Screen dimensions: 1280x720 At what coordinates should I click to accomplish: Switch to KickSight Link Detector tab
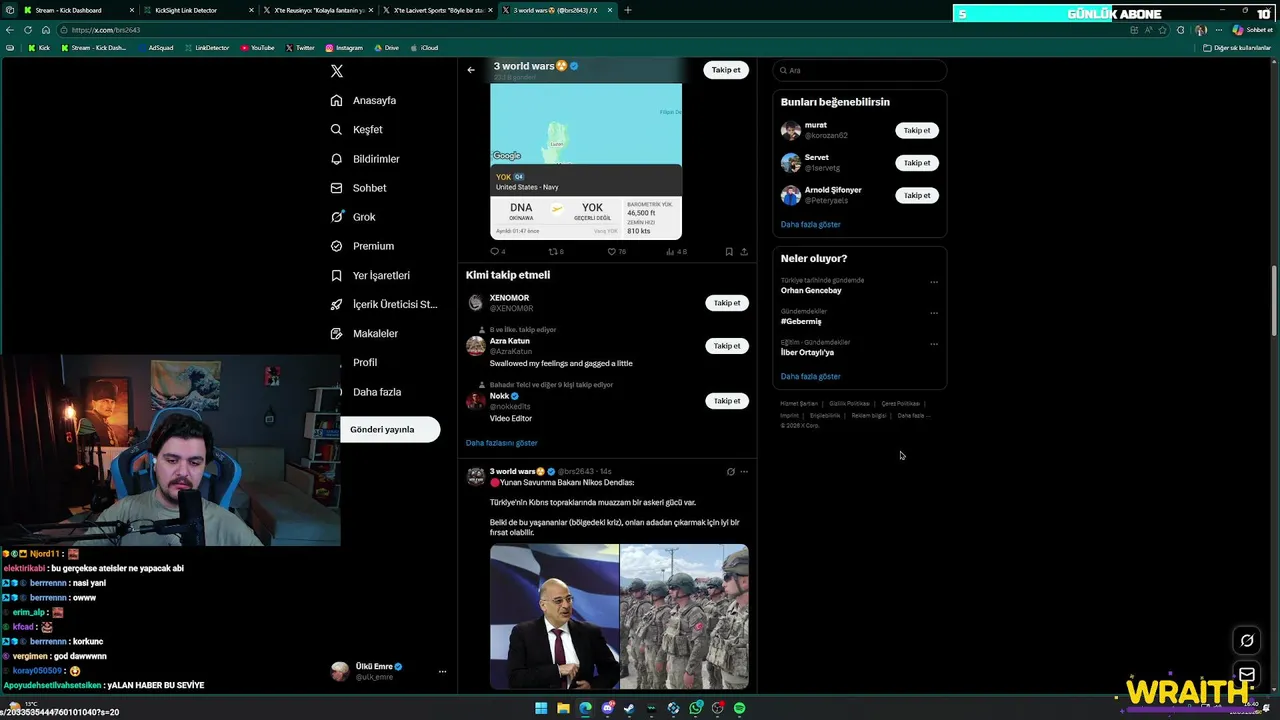(x=195, y=10)
